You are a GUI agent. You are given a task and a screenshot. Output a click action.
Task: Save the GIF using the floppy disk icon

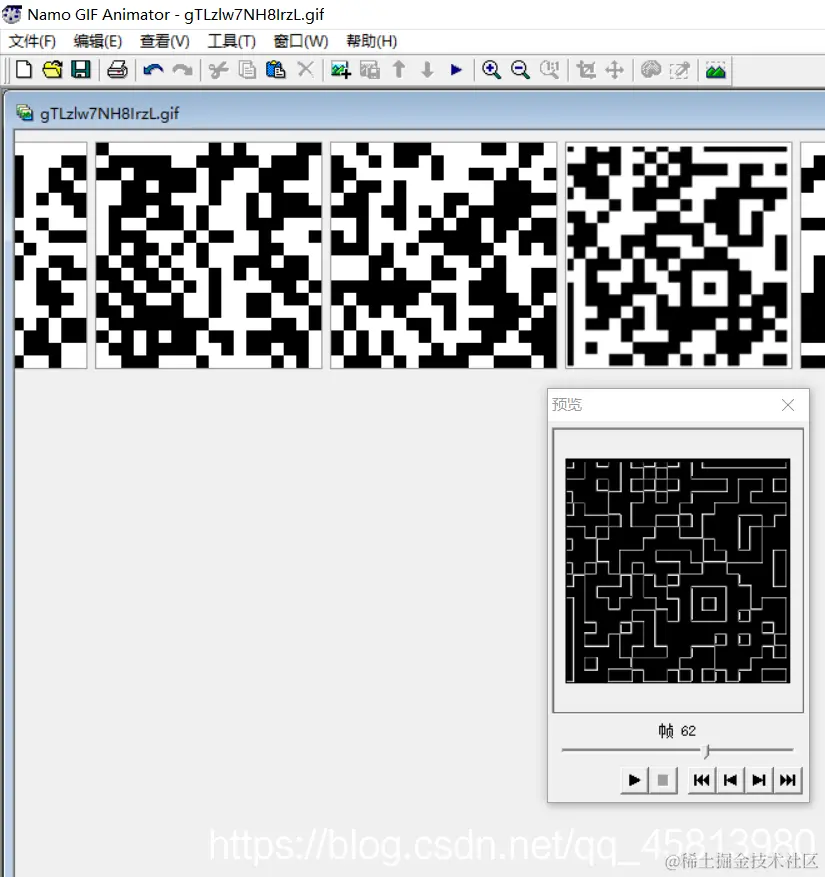point(81,70)
